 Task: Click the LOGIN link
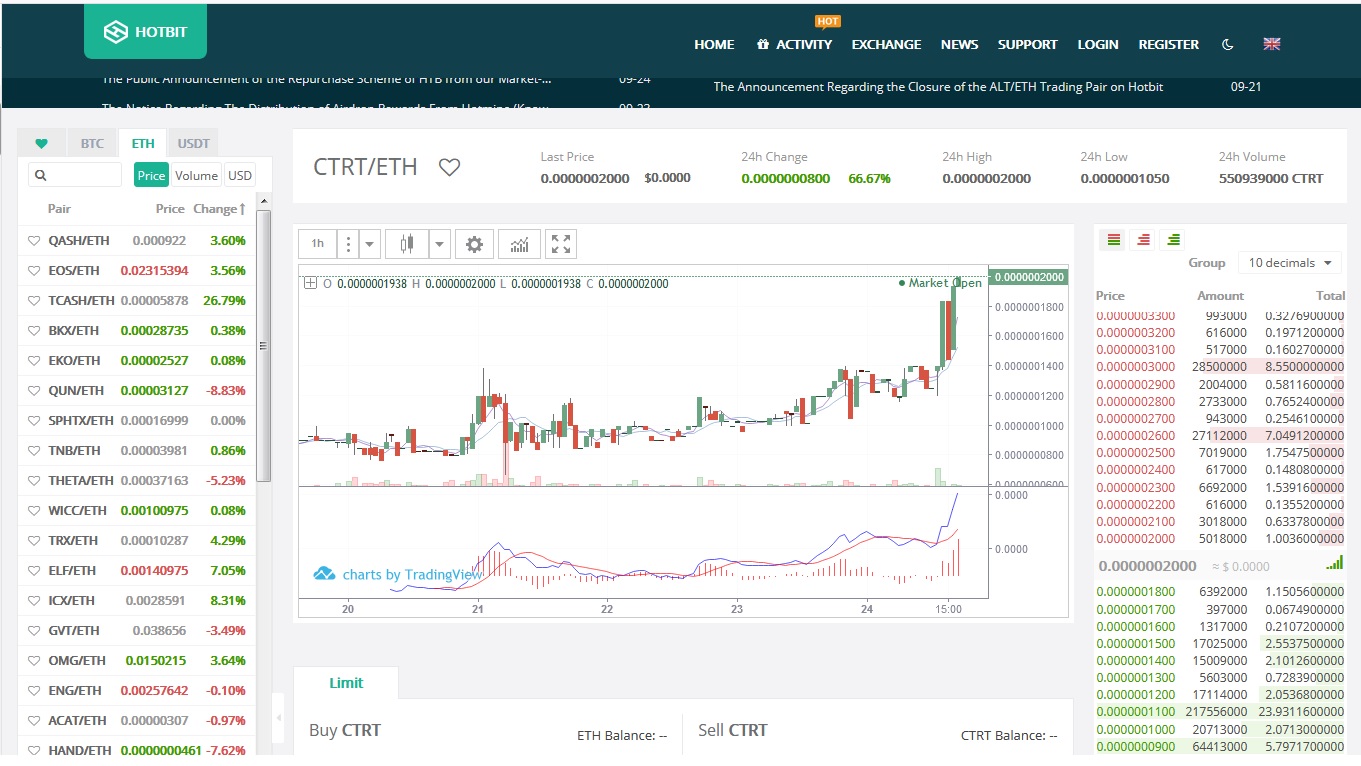tap(1098, 44)
